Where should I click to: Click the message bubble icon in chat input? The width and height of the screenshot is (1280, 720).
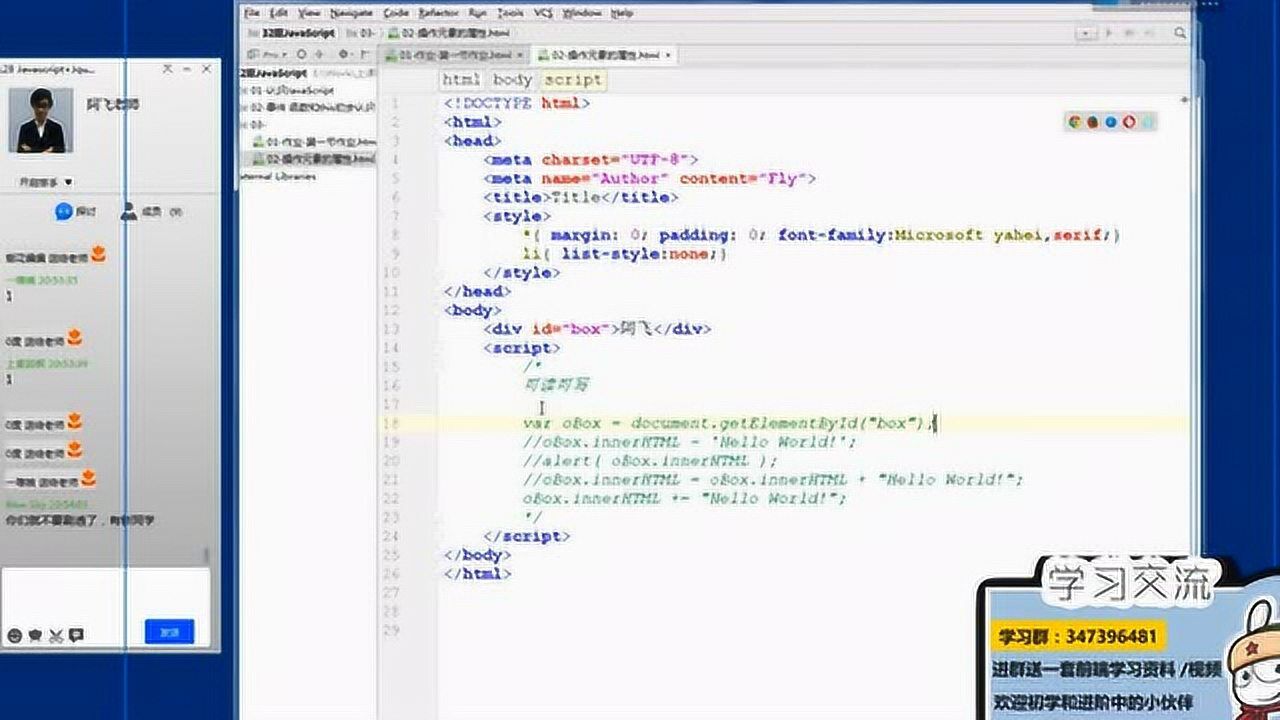click(x=76, y=635)
